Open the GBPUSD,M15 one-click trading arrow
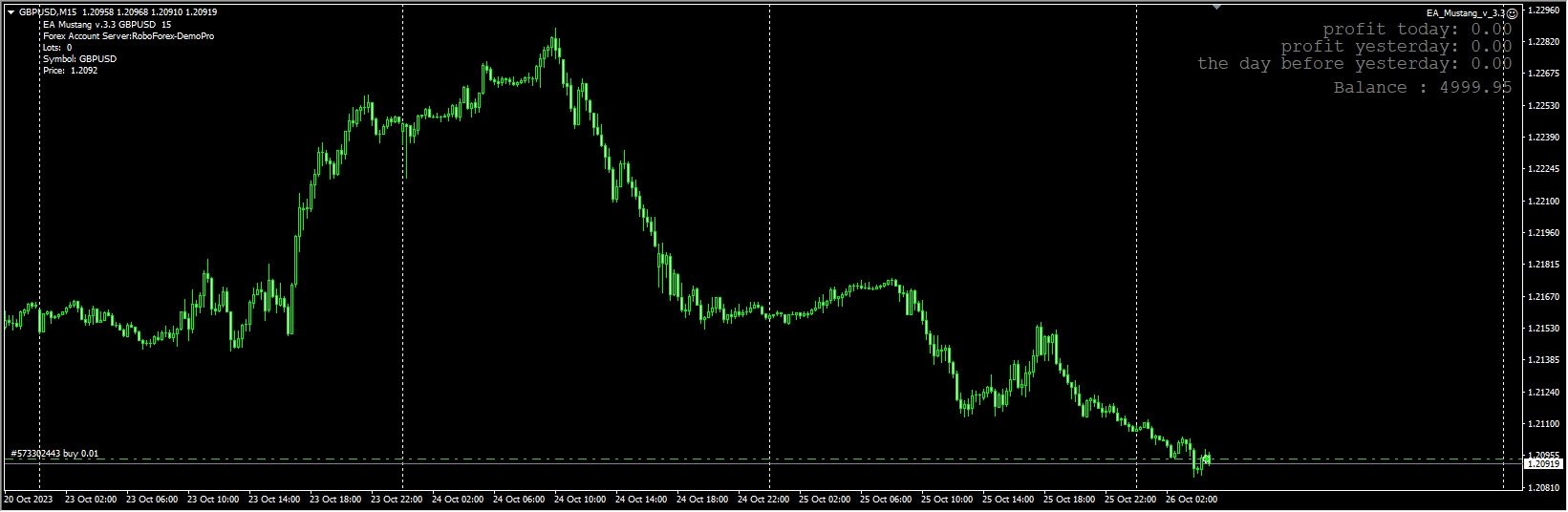Image resolution: width=1568 pixels, height=512 pixels. 11,12
